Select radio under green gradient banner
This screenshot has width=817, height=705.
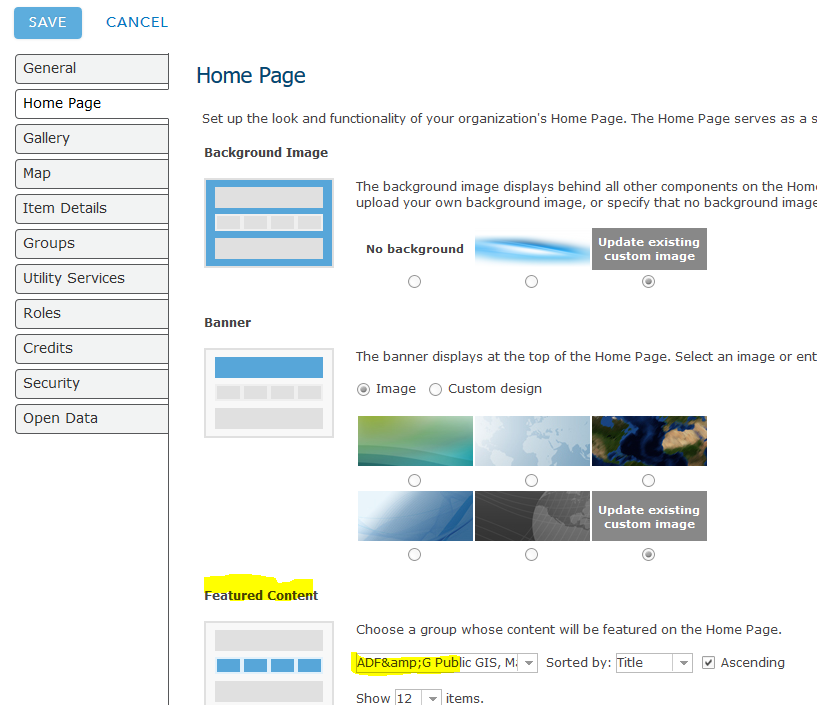[x=414, y=480]
